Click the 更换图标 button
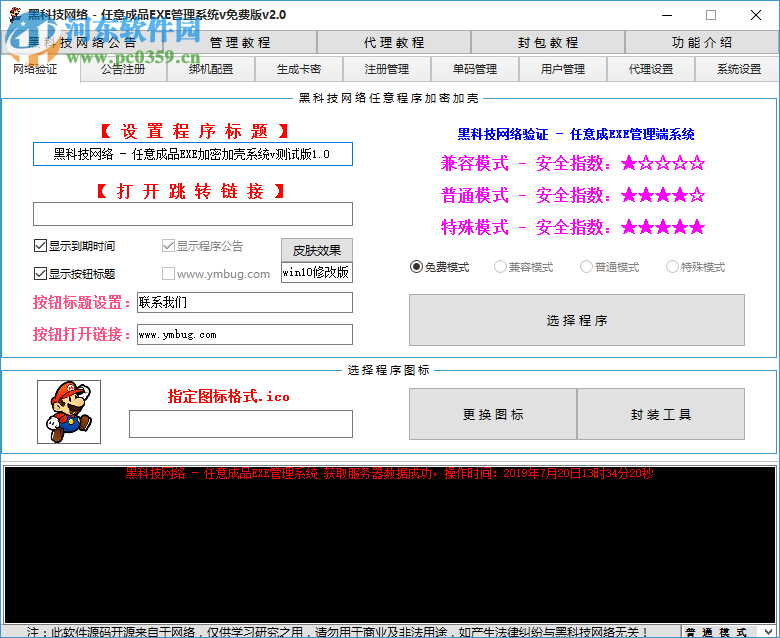The width and height of the screenshot is (780, 638). [493, 414]
